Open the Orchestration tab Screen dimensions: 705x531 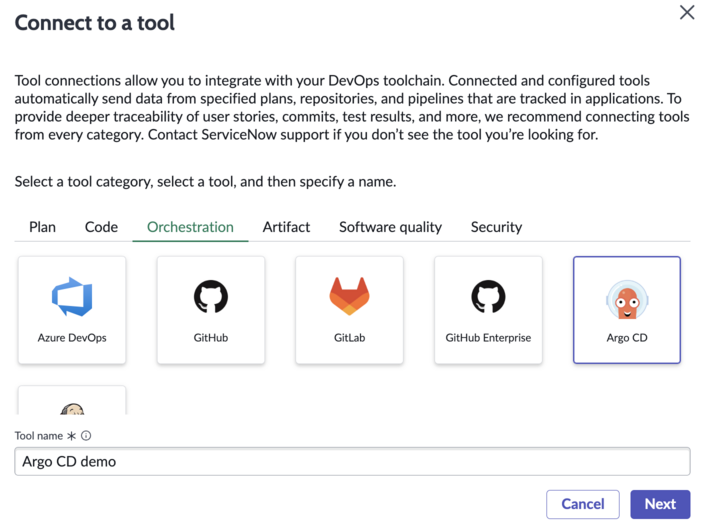point(190,227)
